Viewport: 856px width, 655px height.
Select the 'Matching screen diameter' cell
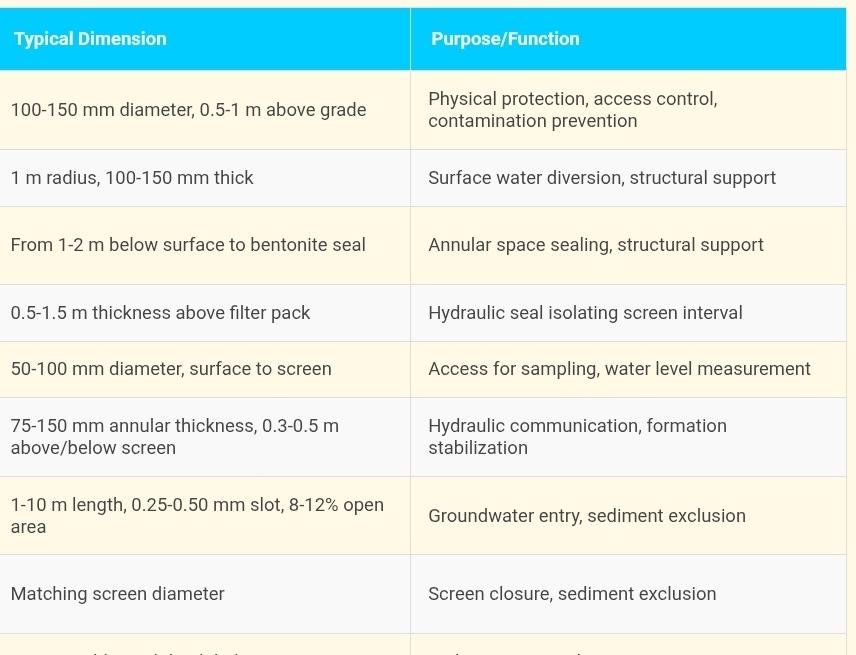point(117,594)
